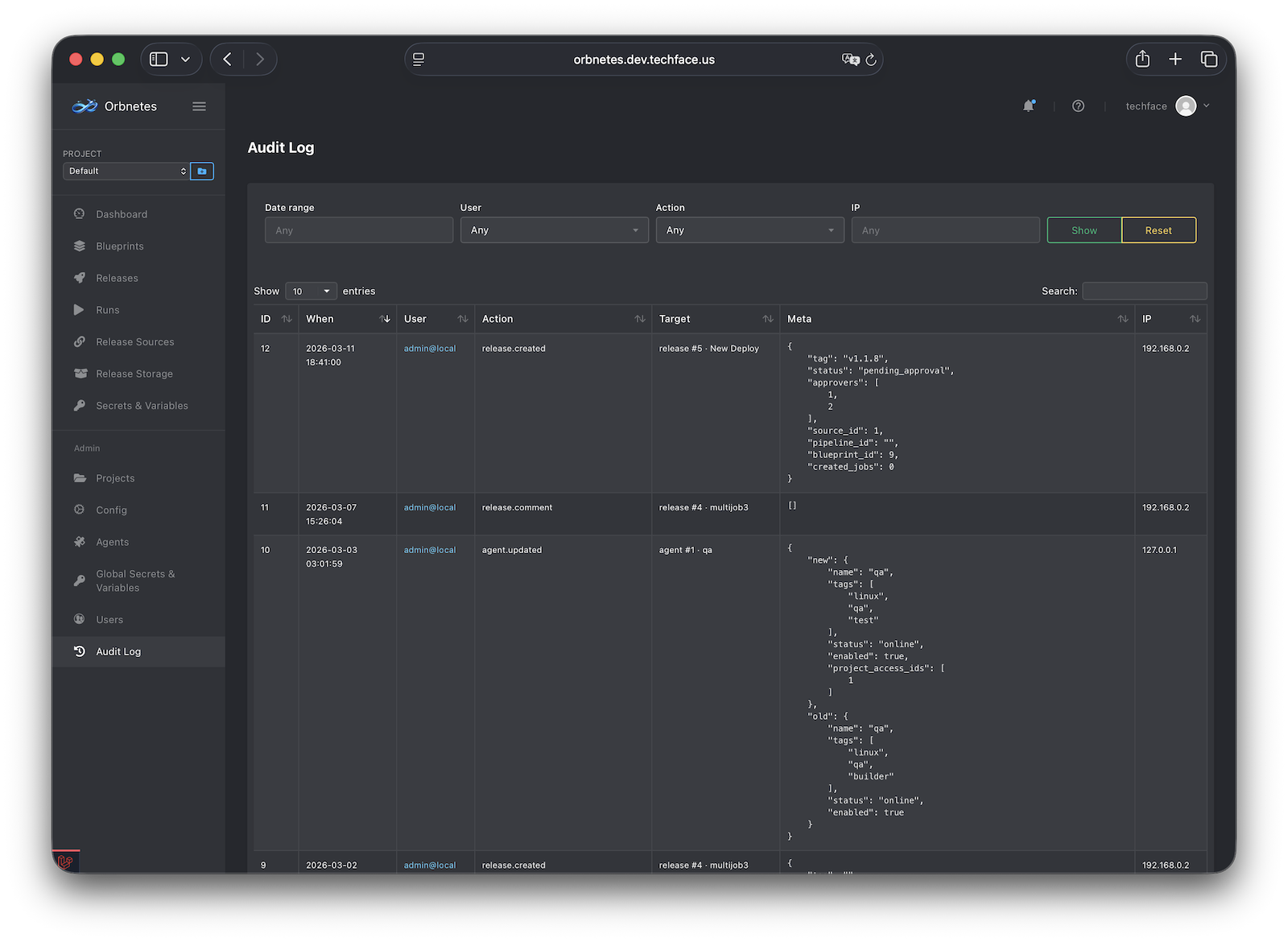Screen dimensions: 1288x942
Task: Reset the audit log filters
Action: pos(1158,229)
